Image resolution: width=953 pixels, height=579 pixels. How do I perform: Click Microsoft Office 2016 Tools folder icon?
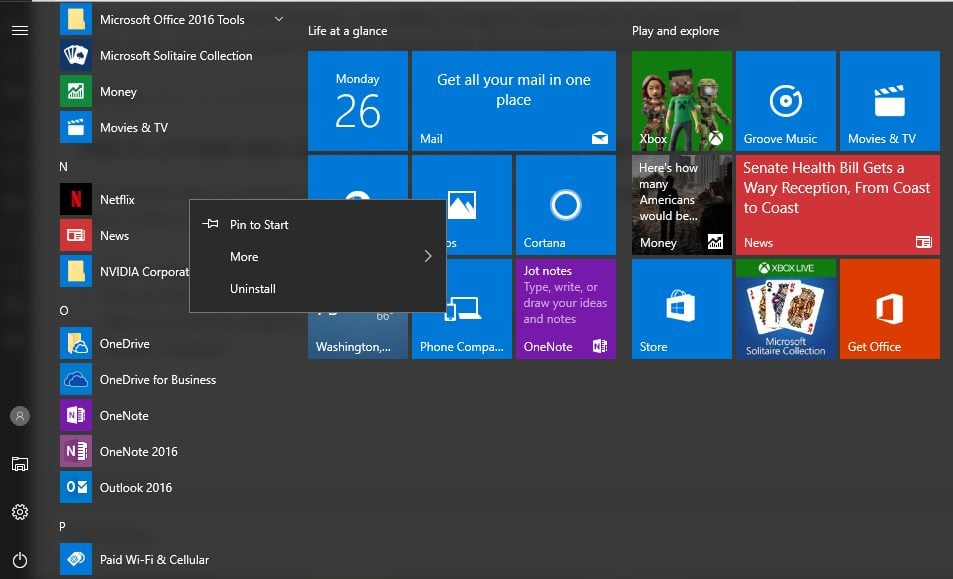tap(76, 19)
